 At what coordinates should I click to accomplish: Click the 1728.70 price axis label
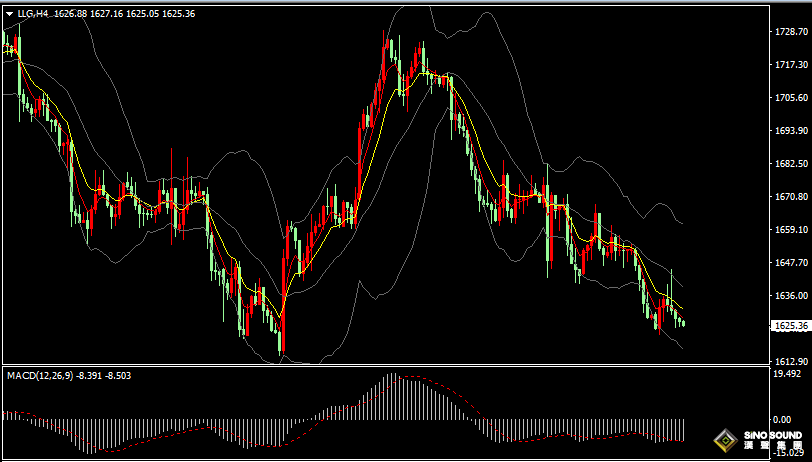pyautogui.click(x=790, y=32)
